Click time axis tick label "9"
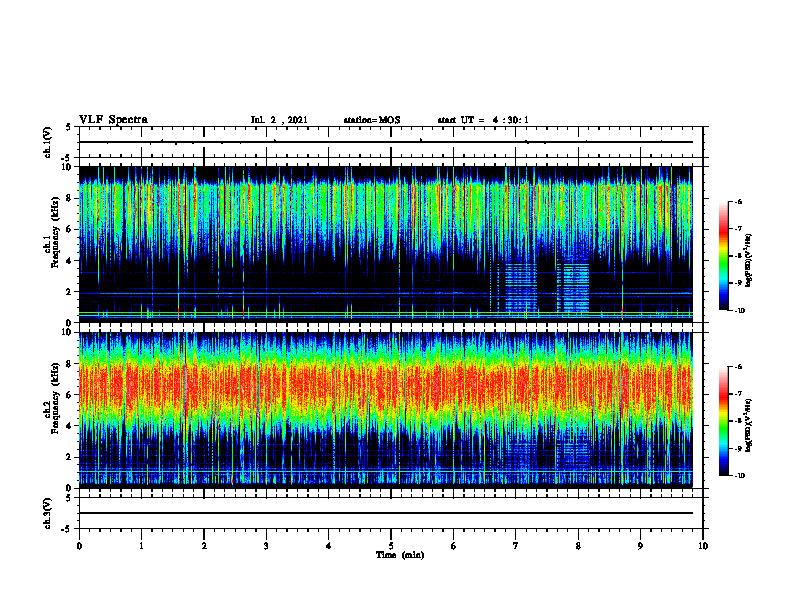The width and height of the screenshot is (792, 612). pos(640,546)
